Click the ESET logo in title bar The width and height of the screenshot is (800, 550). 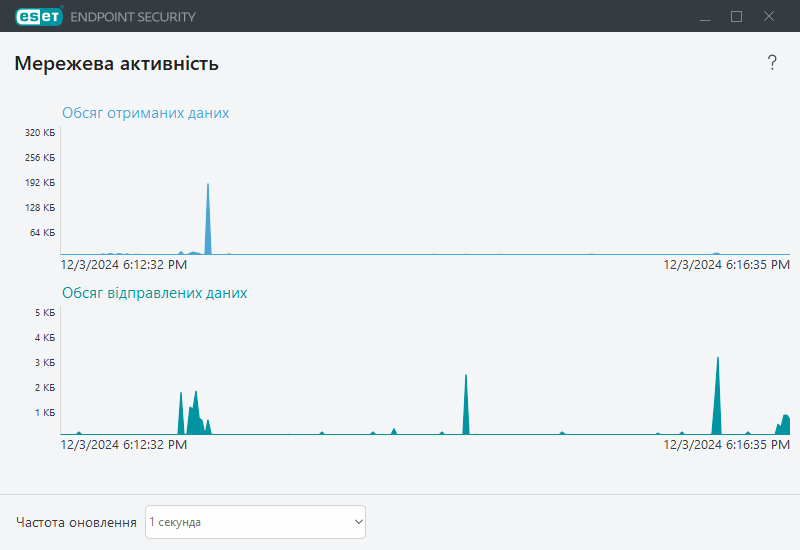tap(38, 16)
